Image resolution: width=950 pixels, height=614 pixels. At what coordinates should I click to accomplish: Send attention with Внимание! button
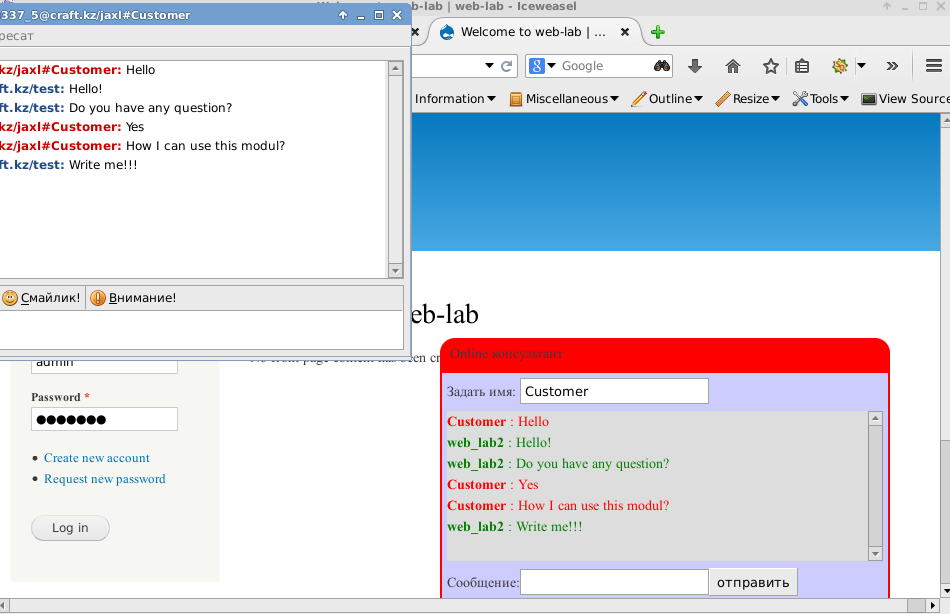click(x=133, y=298)
